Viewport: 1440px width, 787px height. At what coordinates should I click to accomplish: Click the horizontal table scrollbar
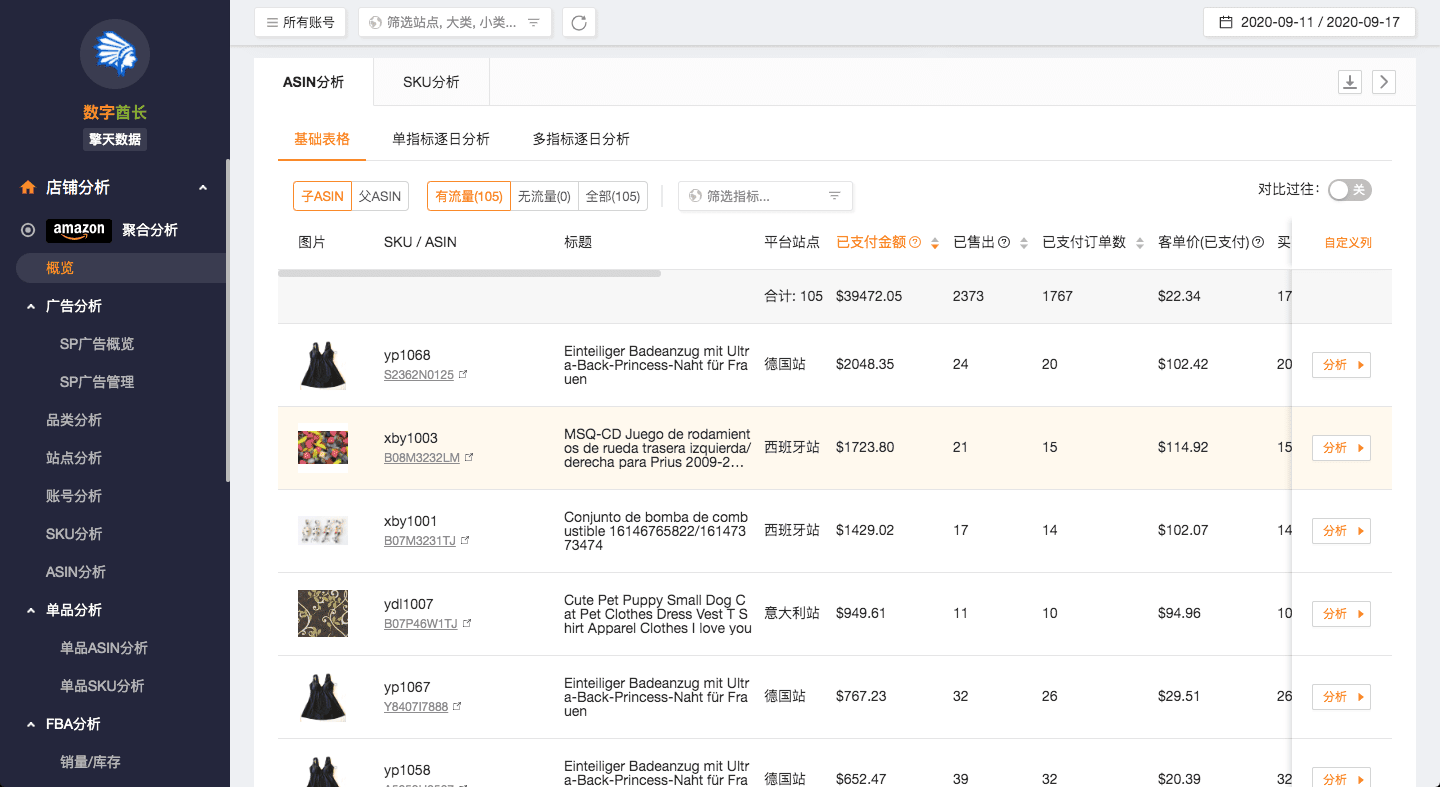[469, 273]
